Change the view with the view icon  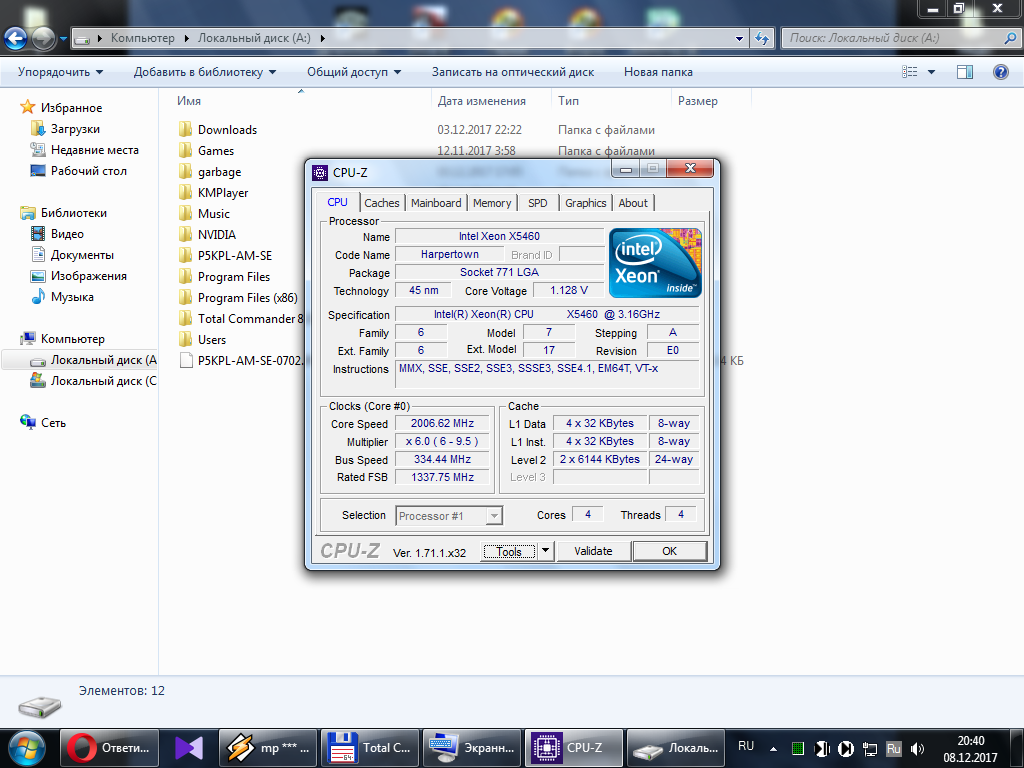(x=910, y=72)
